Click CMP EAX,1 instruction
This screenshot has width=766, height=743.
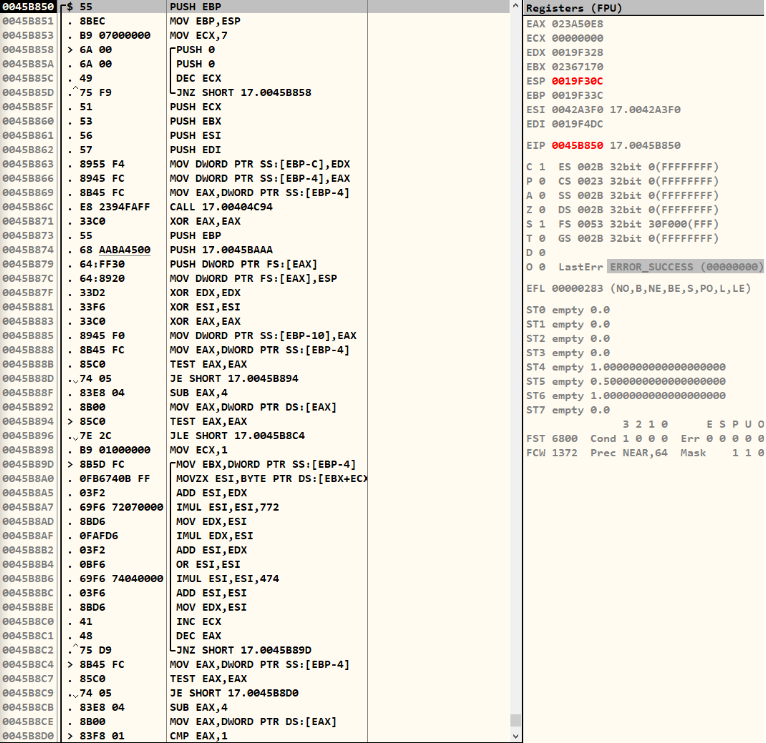click(198, 736)
